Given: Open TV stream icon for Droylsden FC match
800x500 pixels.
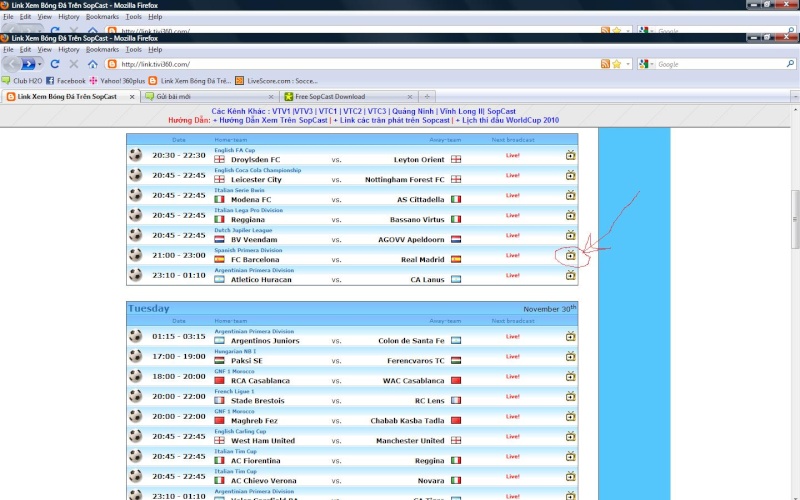Looking at the screenshot, I should (570, 155).
